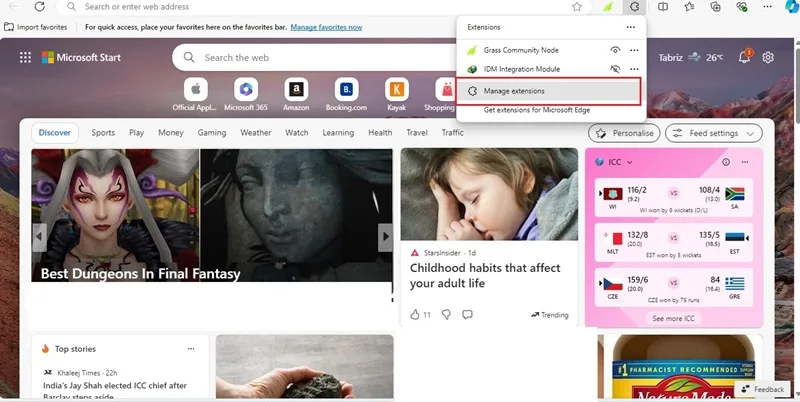
Task: Select the Learning tab
Action: (x=338, y=133)
